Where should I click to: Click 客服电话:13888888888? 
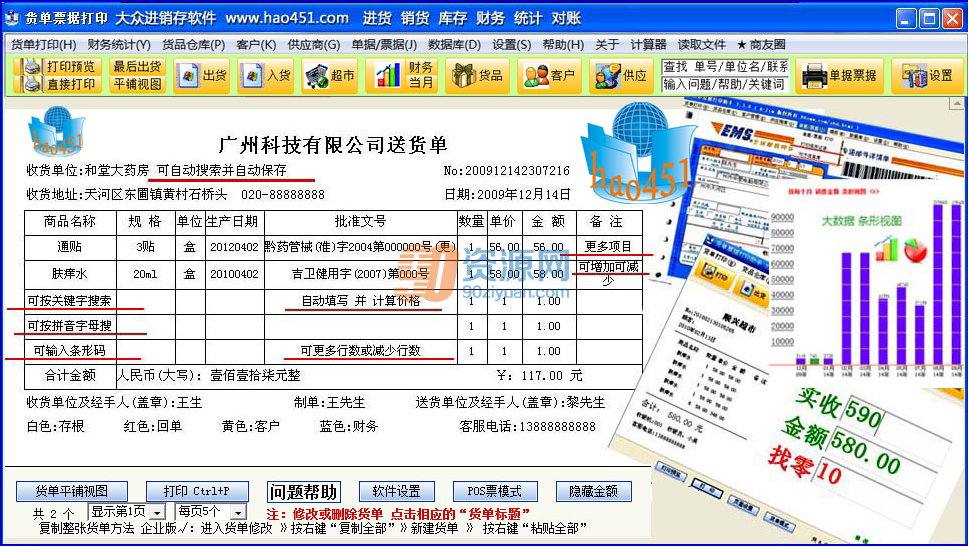pos(527,426)
